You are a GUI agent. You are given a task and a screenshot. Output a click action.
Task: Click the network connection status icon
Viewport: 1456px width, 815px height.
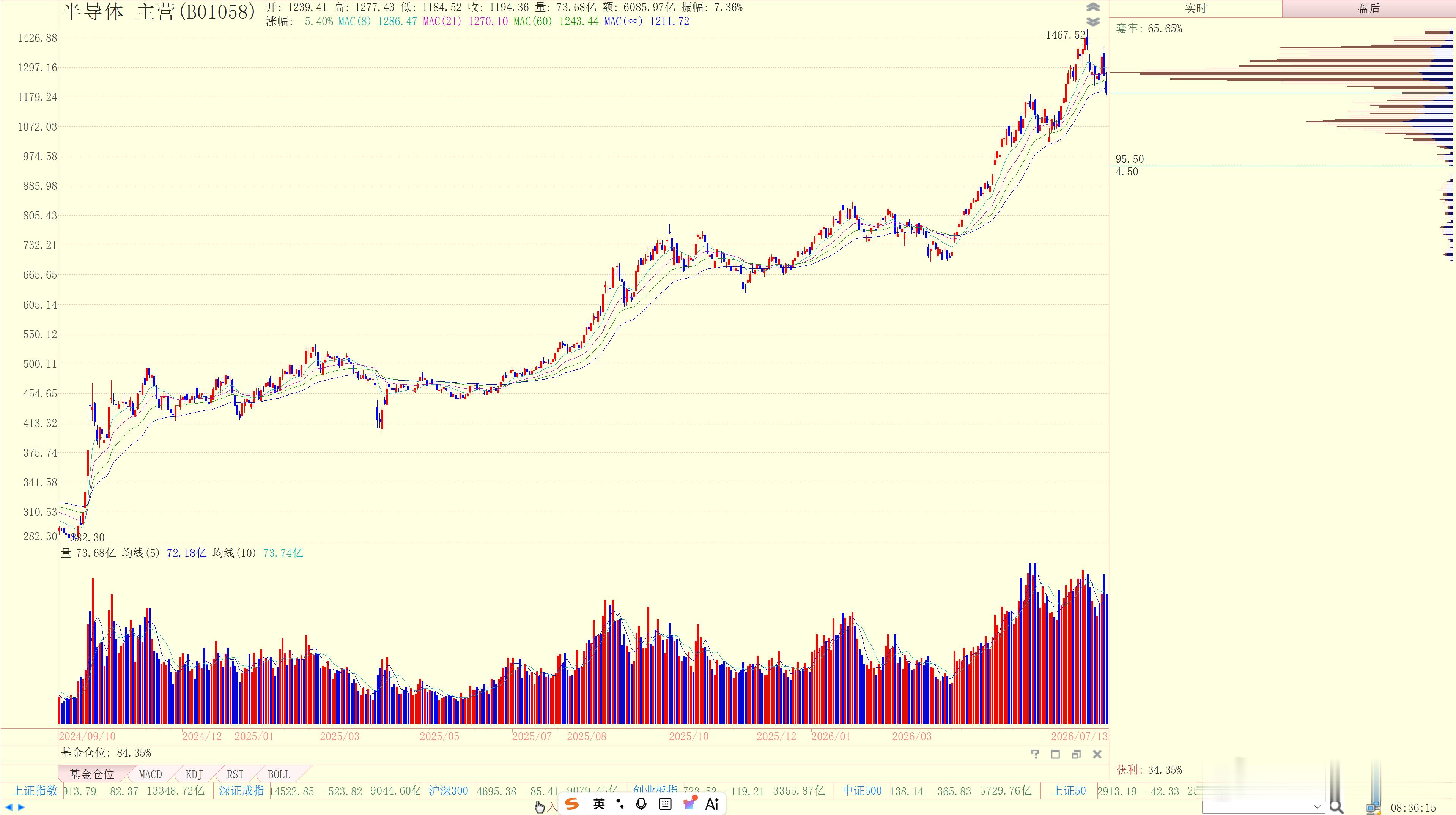click(x=1373, y=808)
